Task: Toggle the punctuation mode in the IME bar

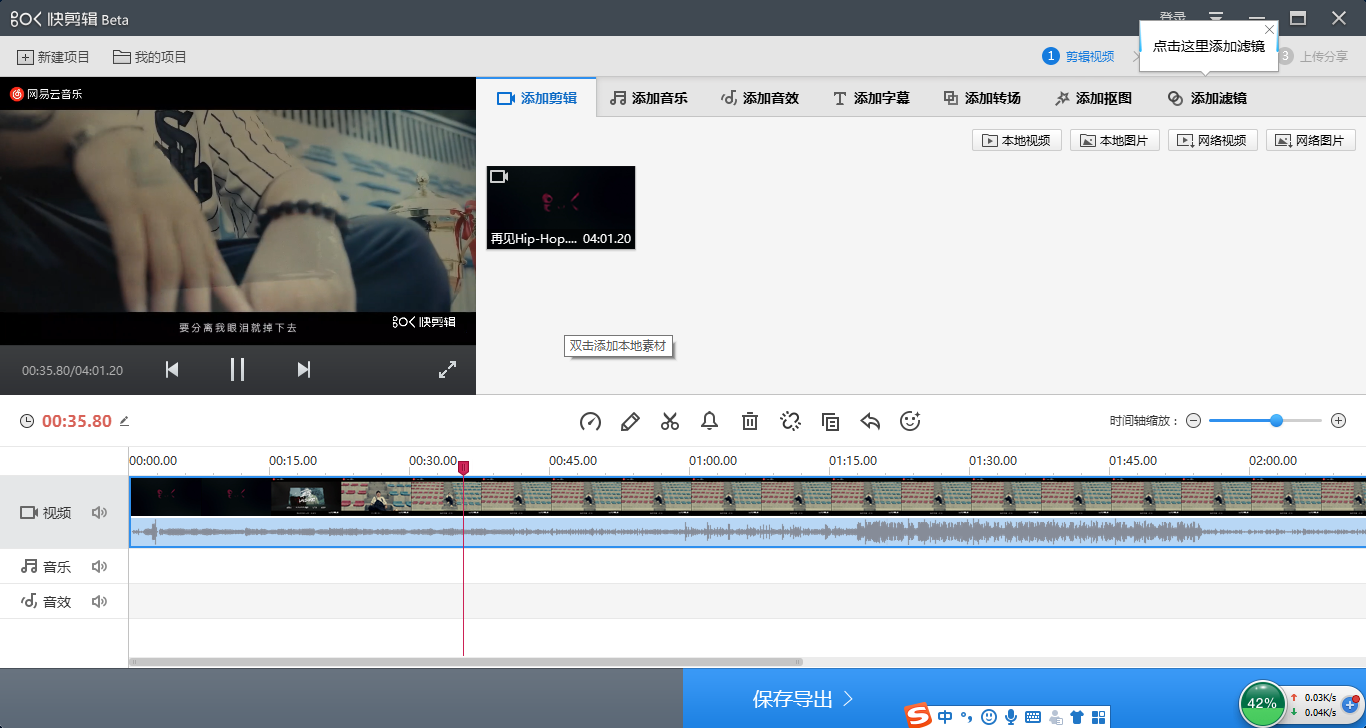Action: click(966, 716)
